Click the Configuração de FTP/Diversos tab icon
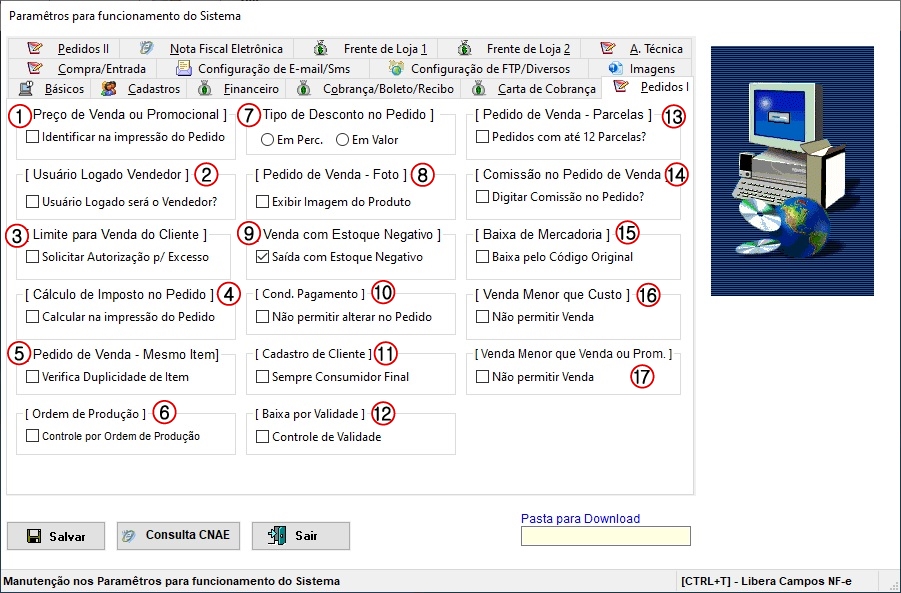Screen dimensions: 901x593 (396, 69)
